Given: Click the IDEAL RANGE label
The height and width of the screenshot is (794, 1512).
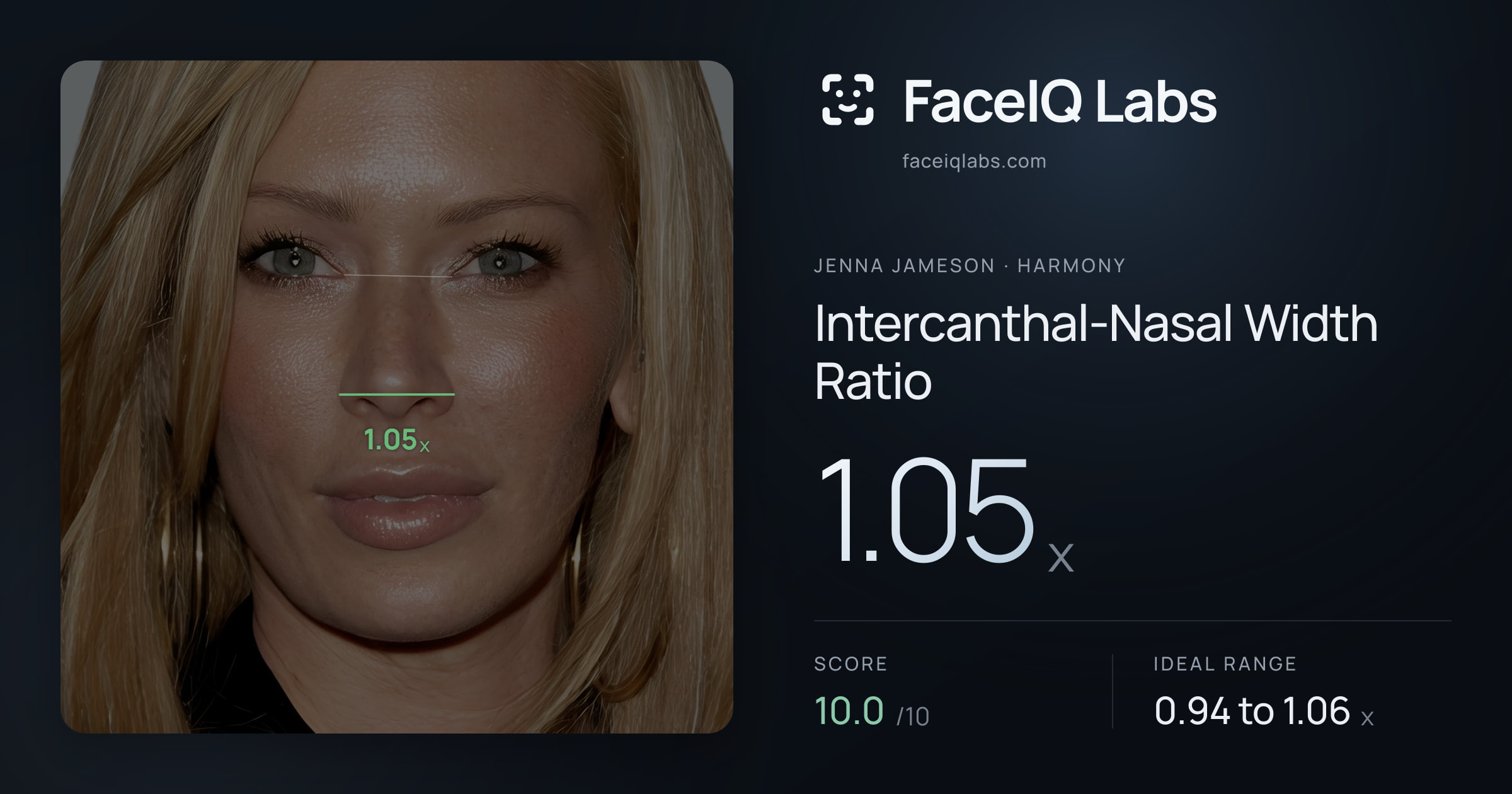Looking at the screenshot, I should pos(1225,664).
